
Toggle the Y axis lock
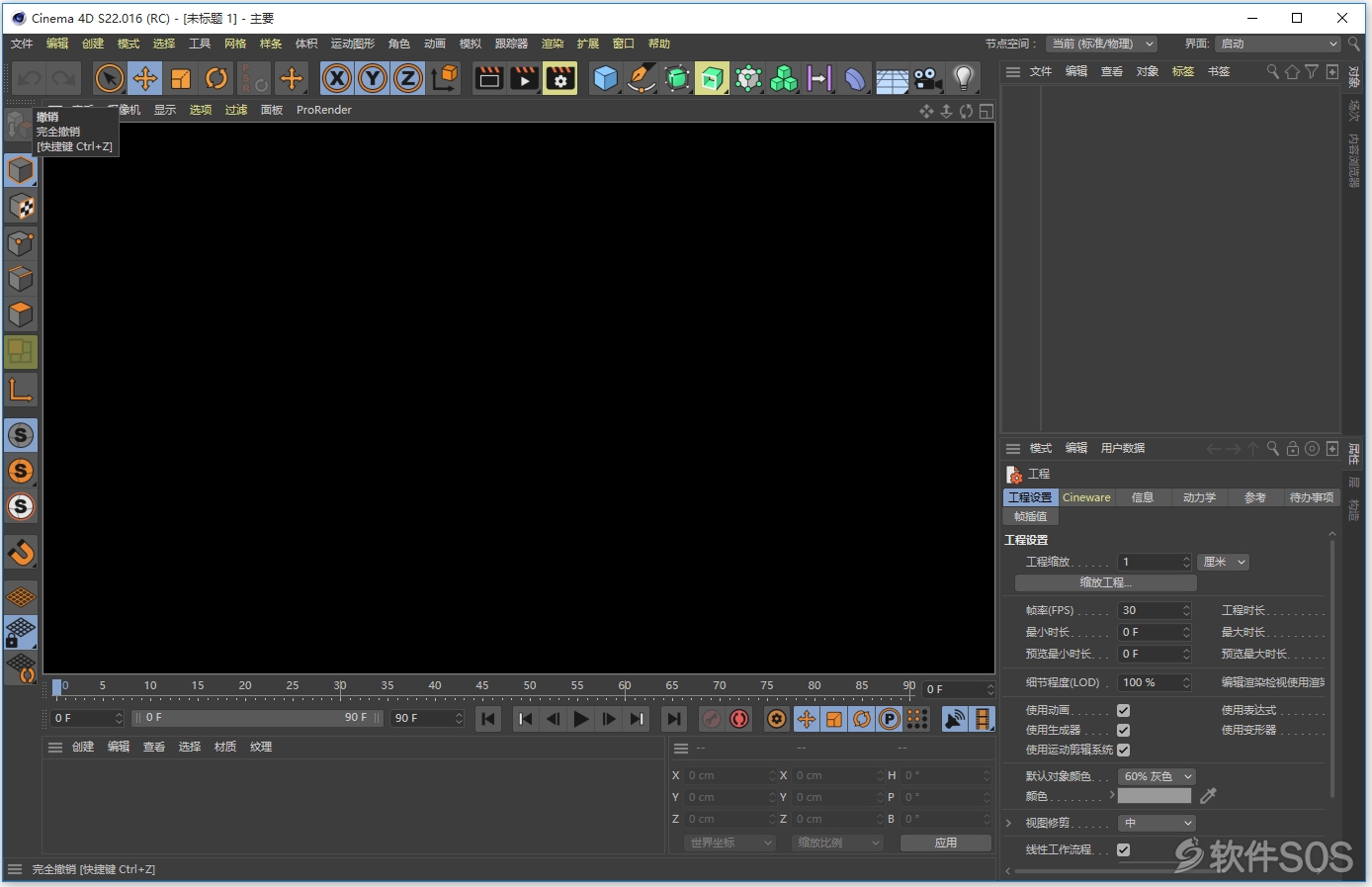(373, 78)
